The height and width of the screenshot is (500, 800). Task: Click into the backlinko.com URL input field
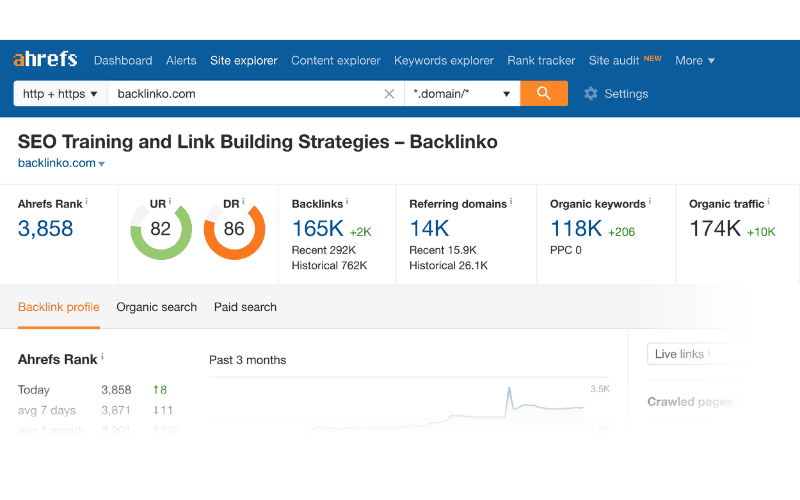(x=245, y=94)
